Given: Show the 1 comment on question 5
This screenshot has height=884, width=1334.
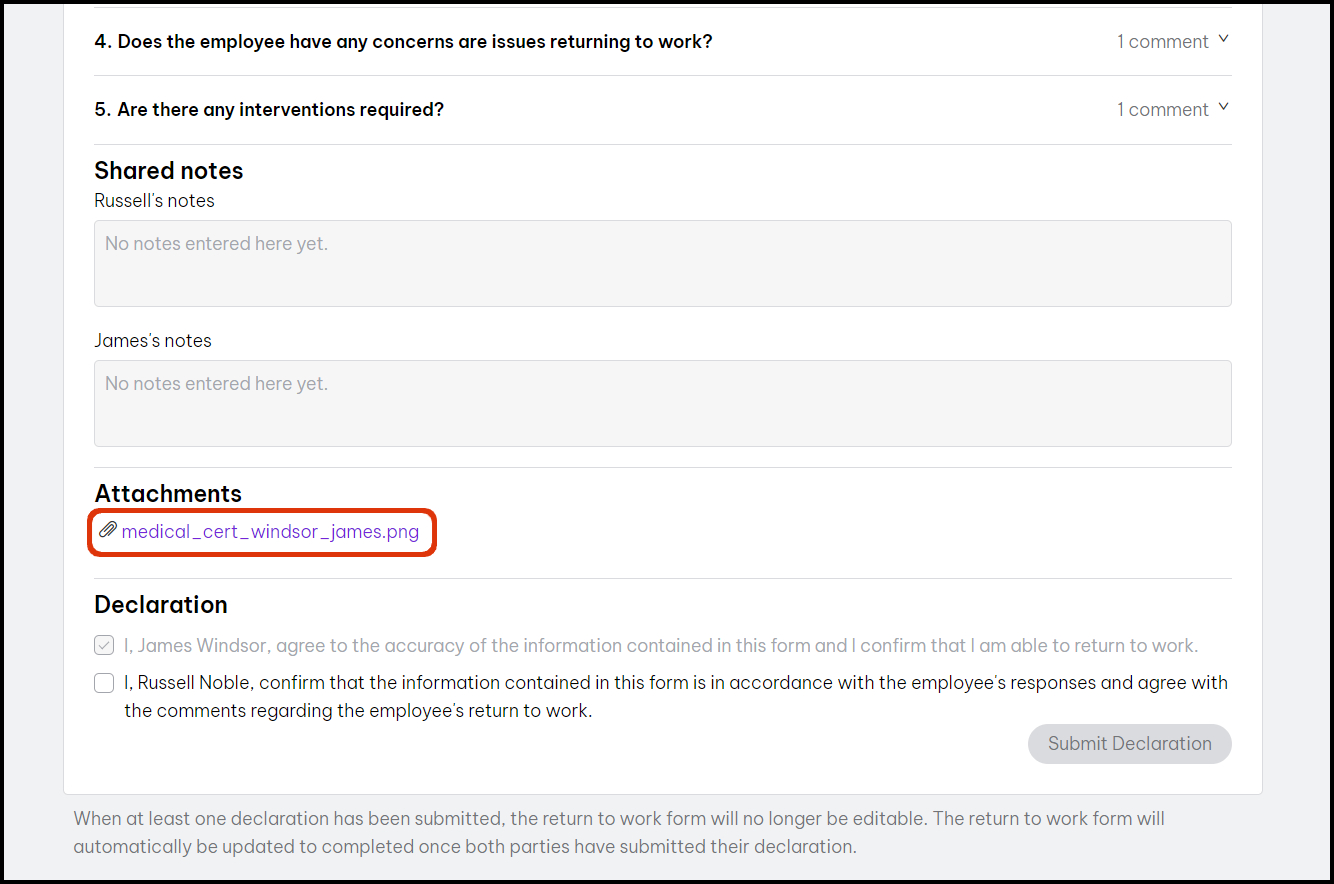Looking at the screenshot, I should pos(1162,110).
